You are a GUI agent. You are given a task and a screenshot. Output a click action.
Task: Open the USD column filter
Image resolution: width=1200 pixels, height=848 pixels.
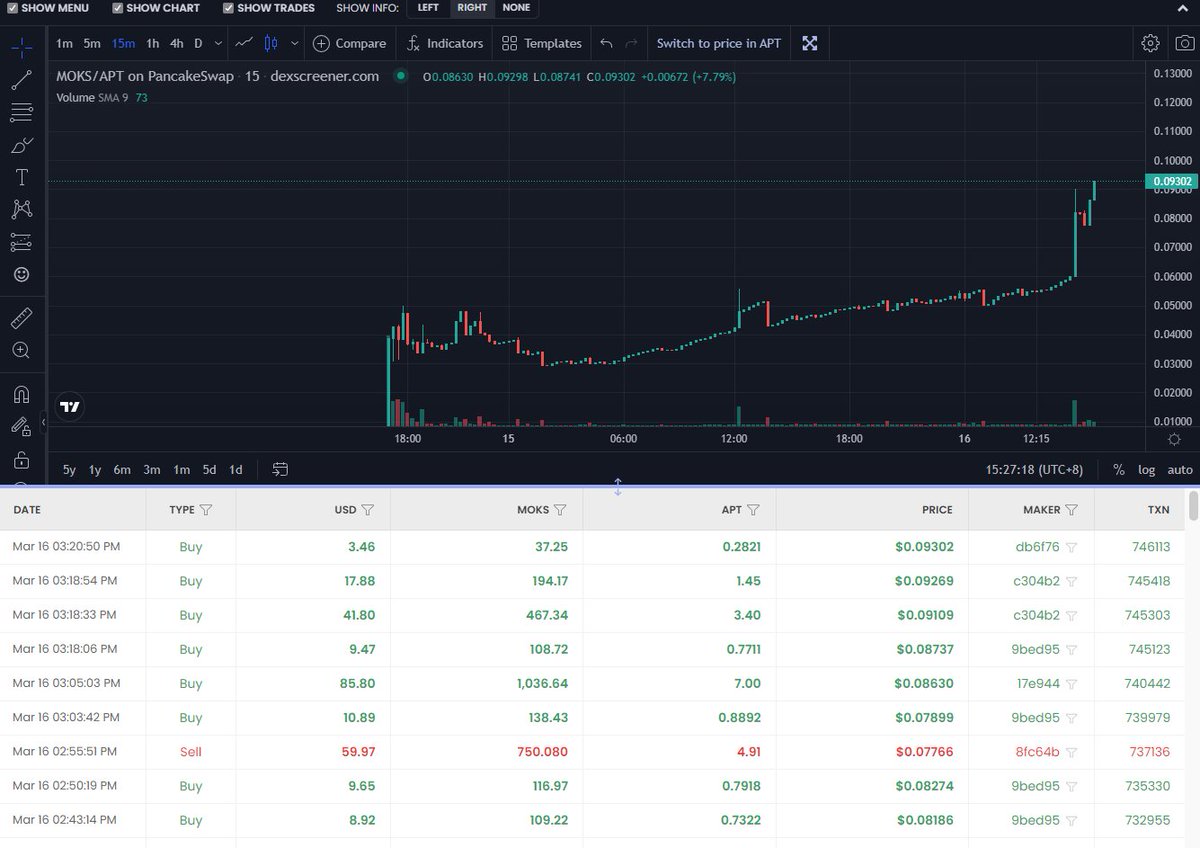369,510
